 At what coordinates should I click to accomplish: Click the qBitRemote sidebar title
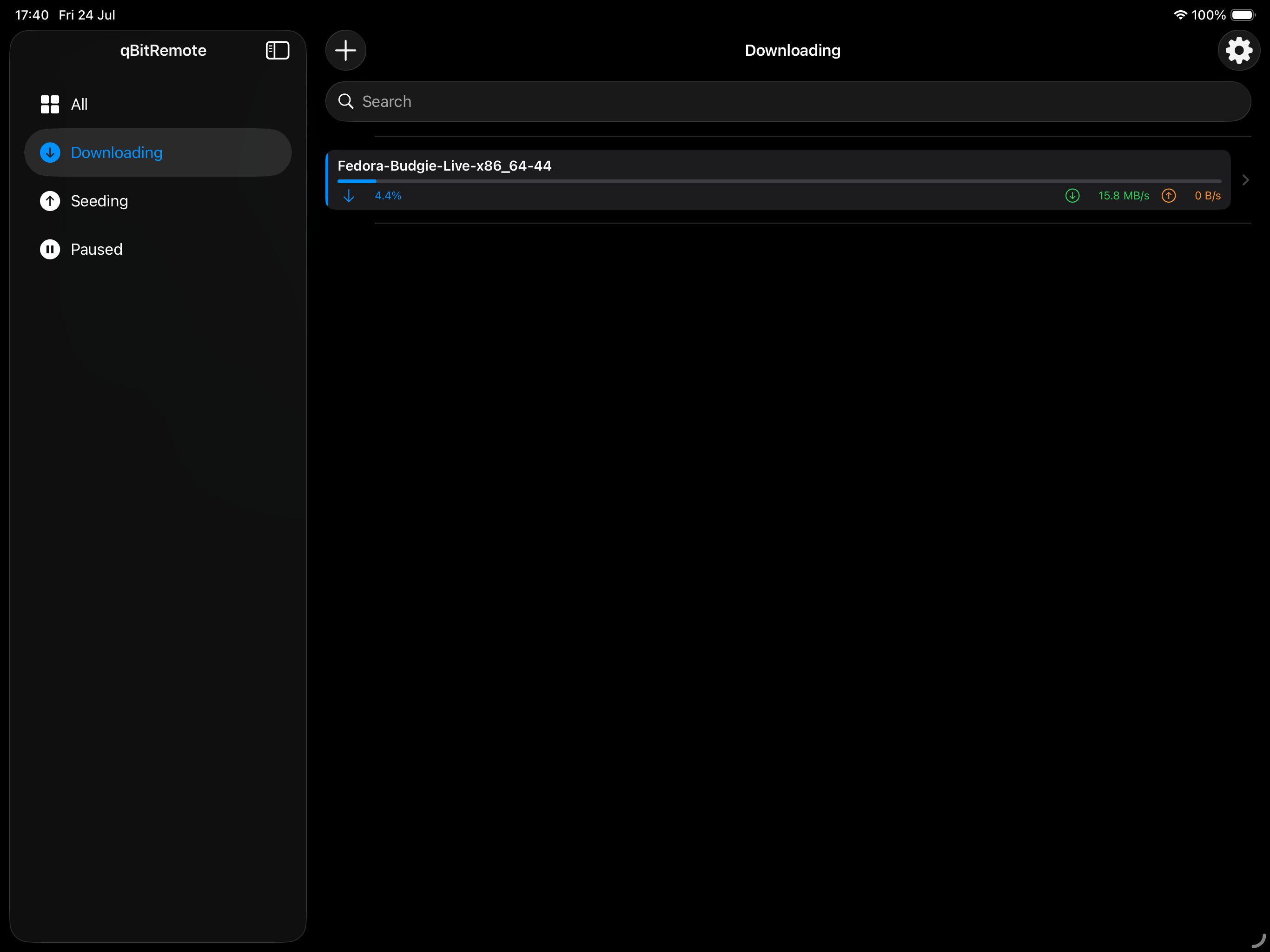click(163, 51)
